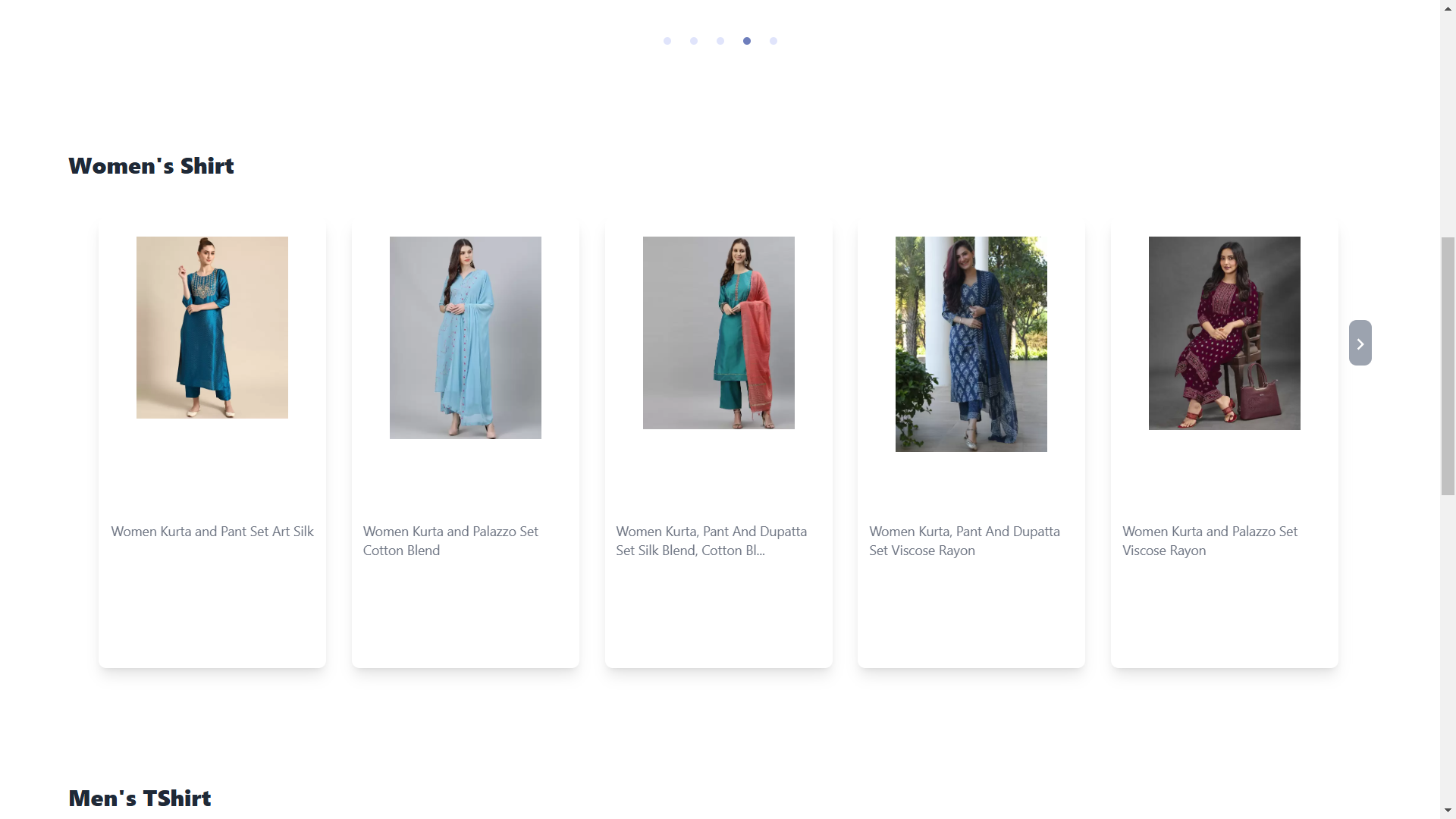The height and width of the screenshot is (819, 1456).
Task: Select the second carousel pagination dot
Action: [694, 41]
